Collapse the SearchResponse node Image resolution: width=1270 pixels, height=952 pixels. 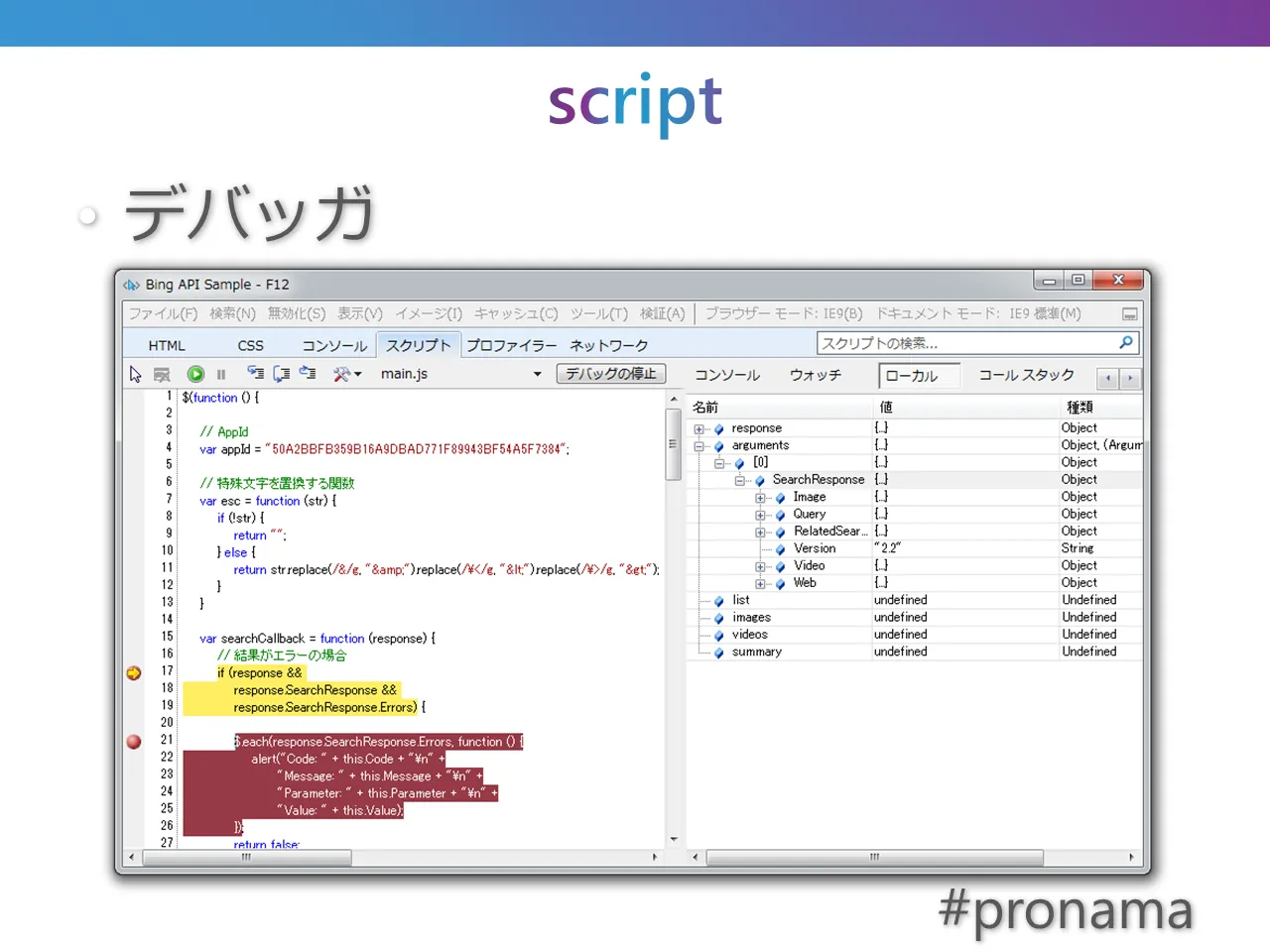click(x=740, y=481)
